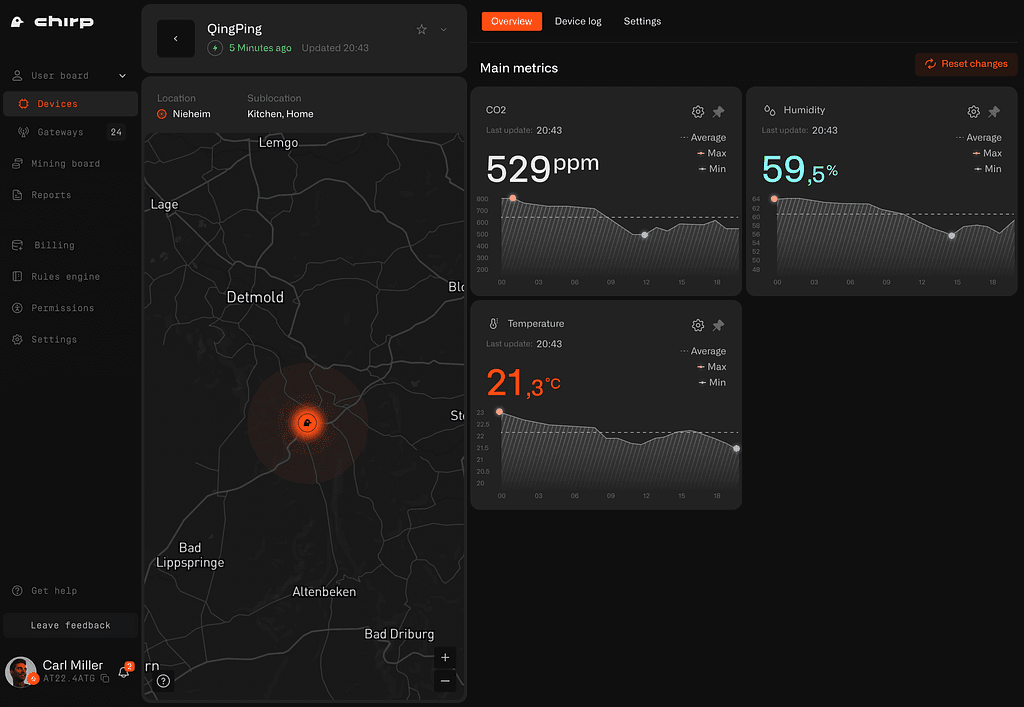Star the QingPing device as favorite
The image size is (1024, 707).
click(422, 30)
